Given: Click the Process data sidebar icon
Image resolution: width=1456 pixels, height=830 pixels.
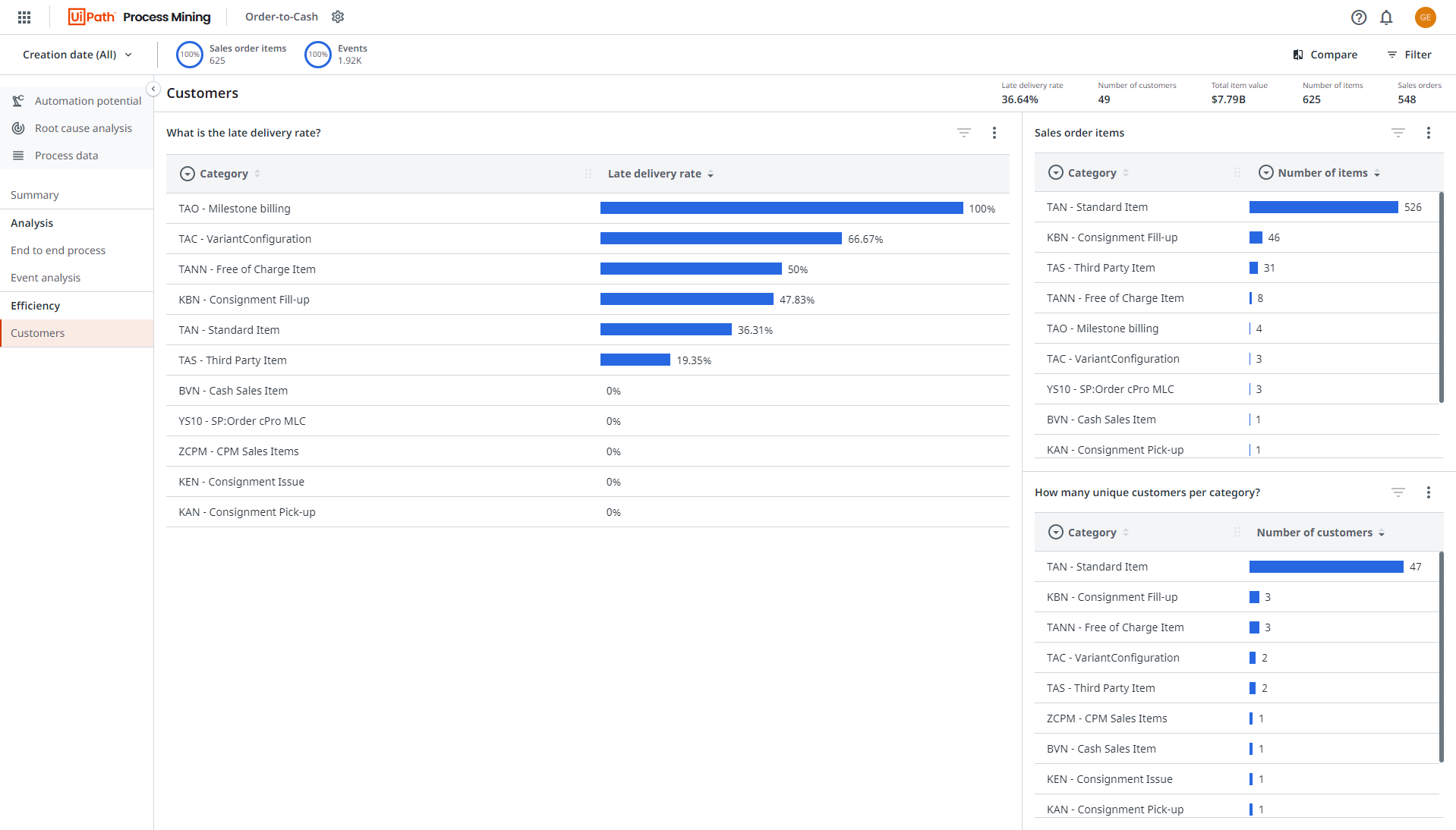Looking at the screenshot, I should (x=18, y=155).
